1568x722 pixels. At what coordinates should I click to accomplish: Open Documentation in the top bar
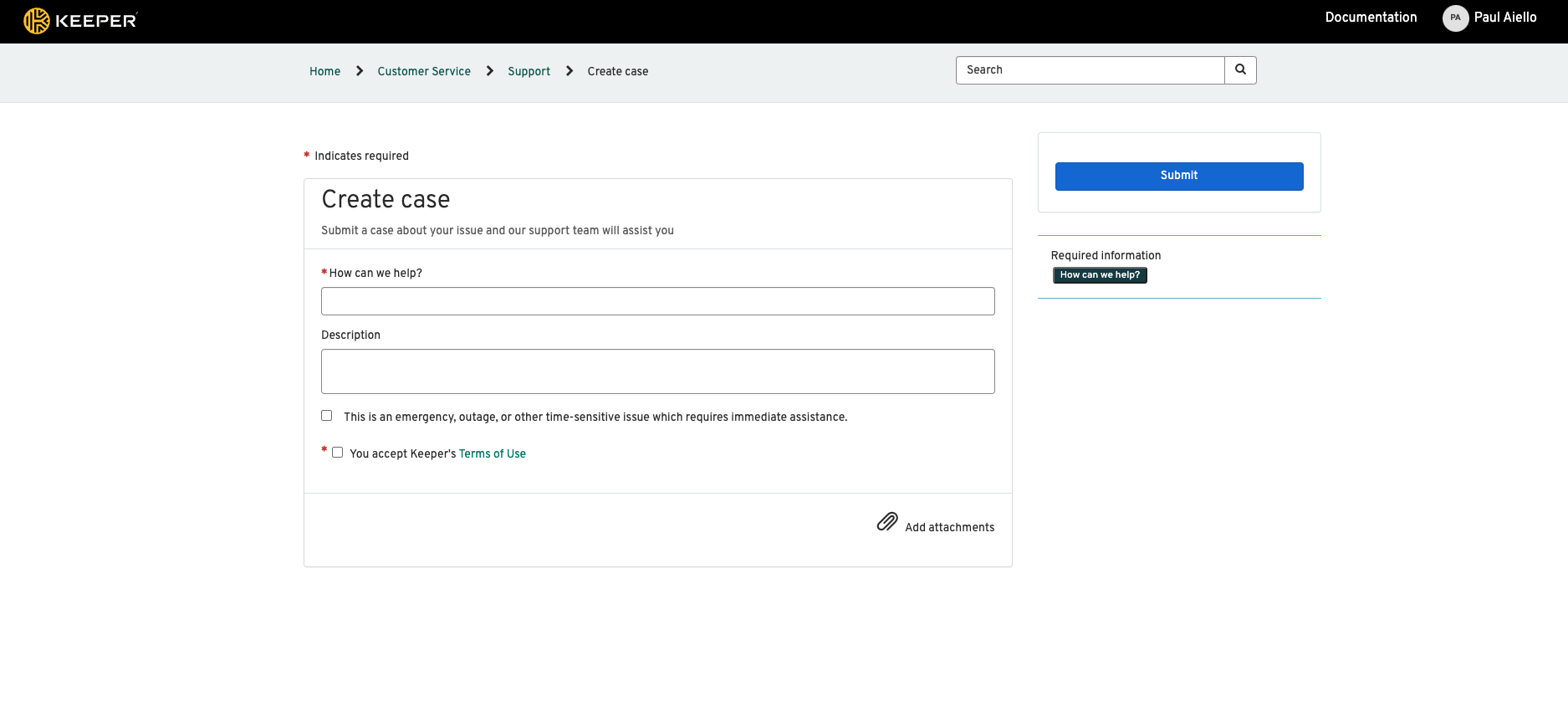1371,18
